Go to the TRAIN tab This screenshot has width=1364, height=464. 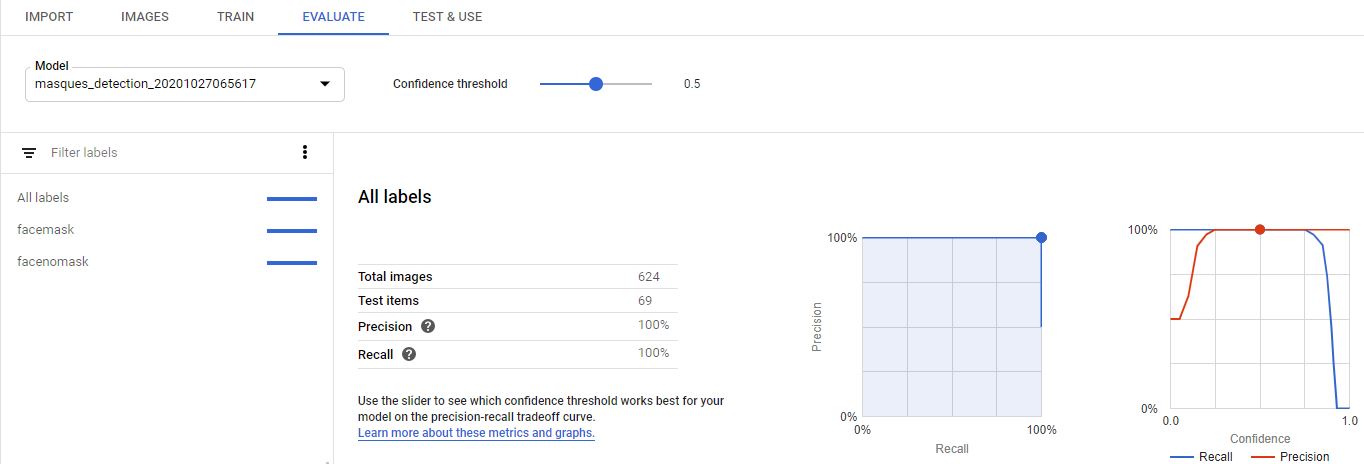235,17
